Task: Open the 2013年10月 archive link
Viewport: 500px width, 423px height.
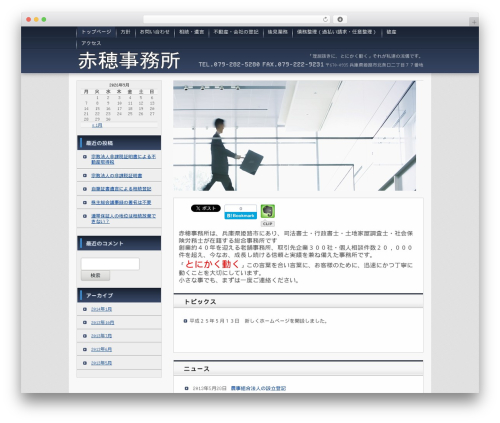Action: (103, 323)
